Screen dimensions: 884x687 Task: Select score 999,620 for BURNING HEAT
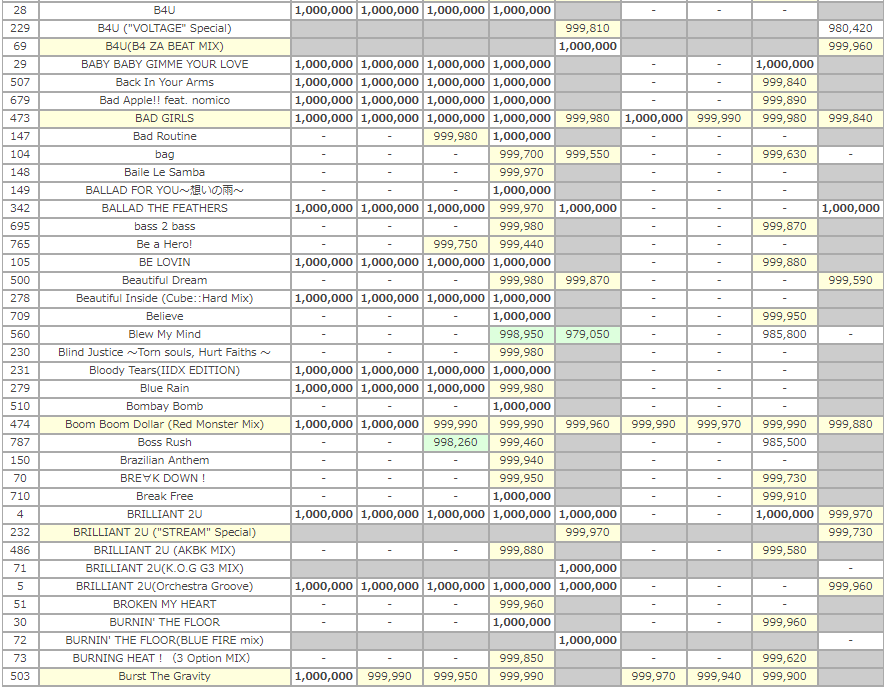[x=784, y=659]
